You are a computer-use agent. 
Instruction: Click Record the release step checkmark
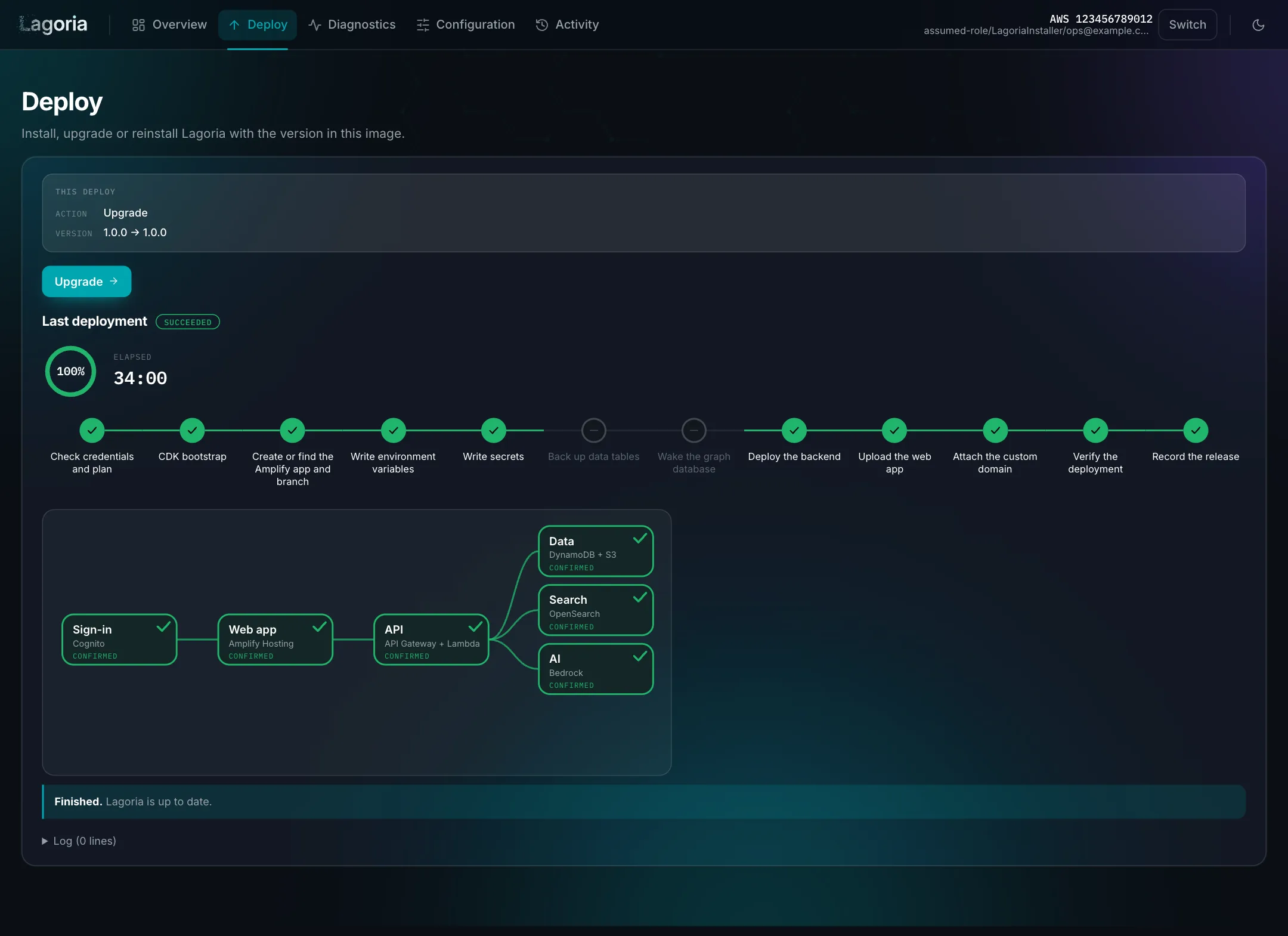coord(1196,430)
